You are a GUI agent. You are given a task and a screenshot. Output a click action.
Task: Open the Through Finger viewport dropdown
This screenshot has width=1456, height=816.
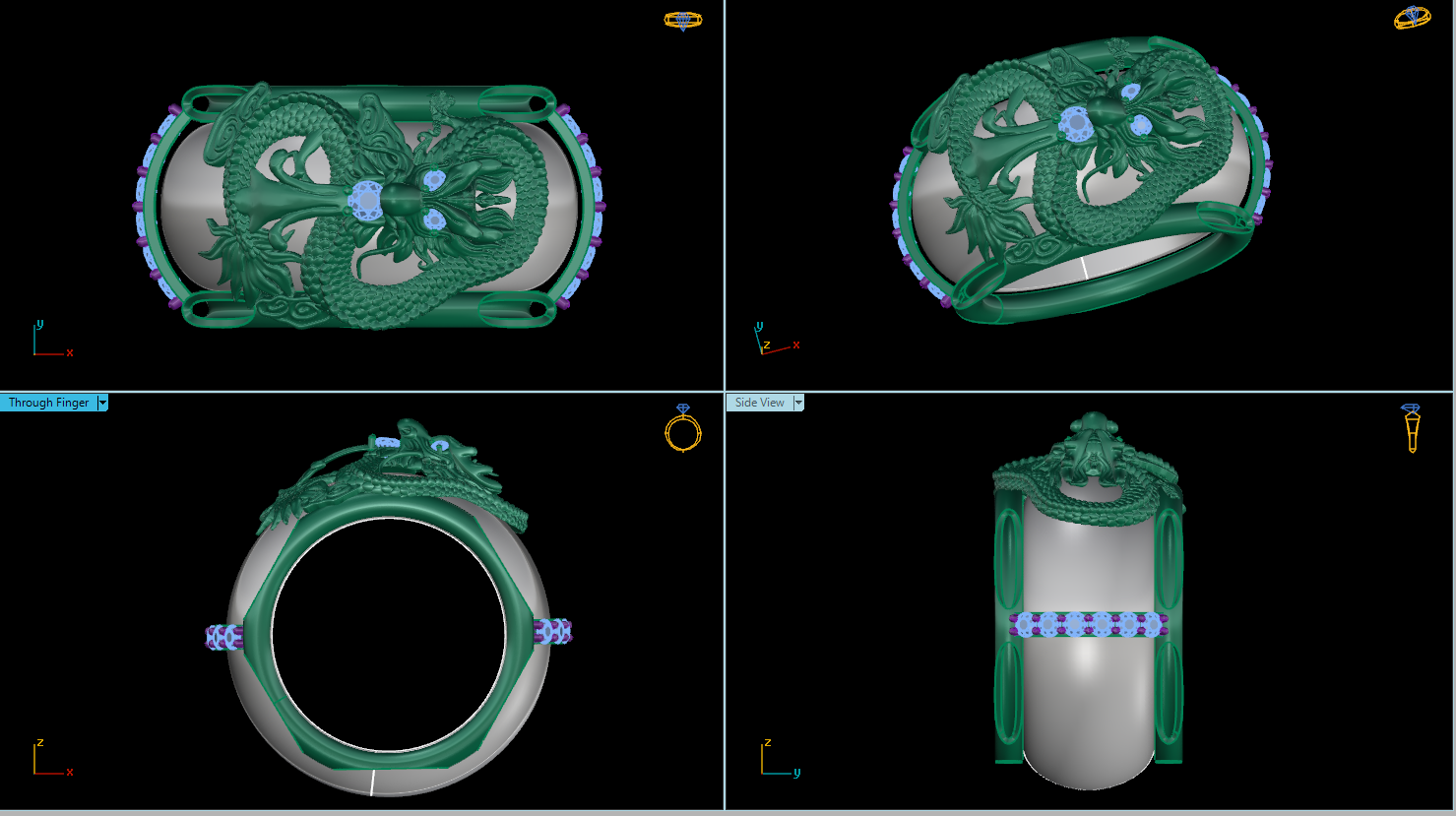click(x=100, y=402)
